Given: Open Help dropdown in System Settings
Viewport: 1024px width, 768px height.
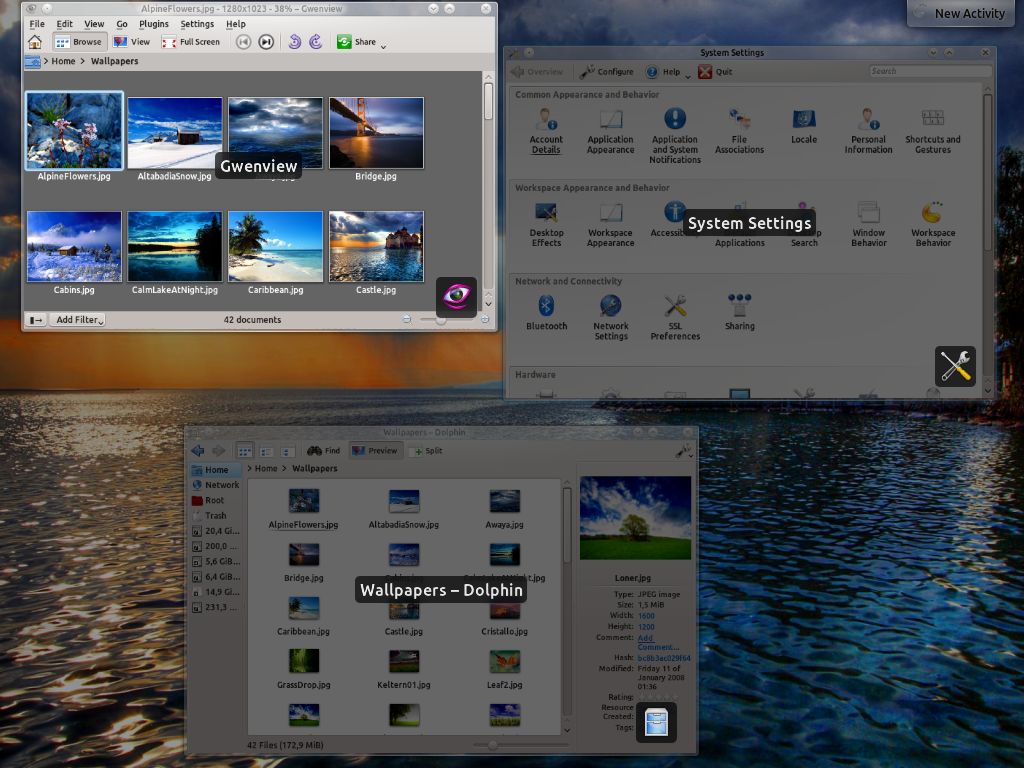Looking at the screenshot, I should [668, 72].
